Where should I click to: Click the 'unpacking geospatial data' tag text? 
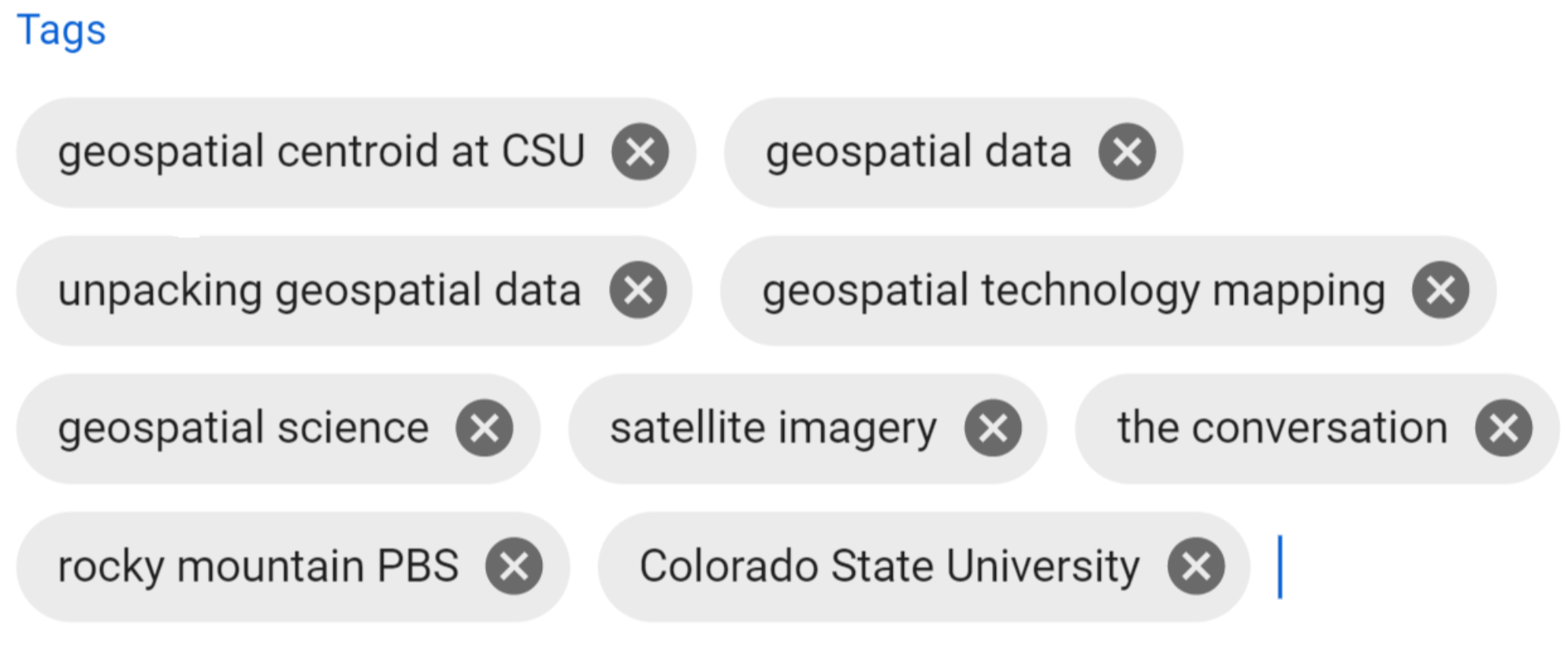pyautogui.click(x=319, y=290)
